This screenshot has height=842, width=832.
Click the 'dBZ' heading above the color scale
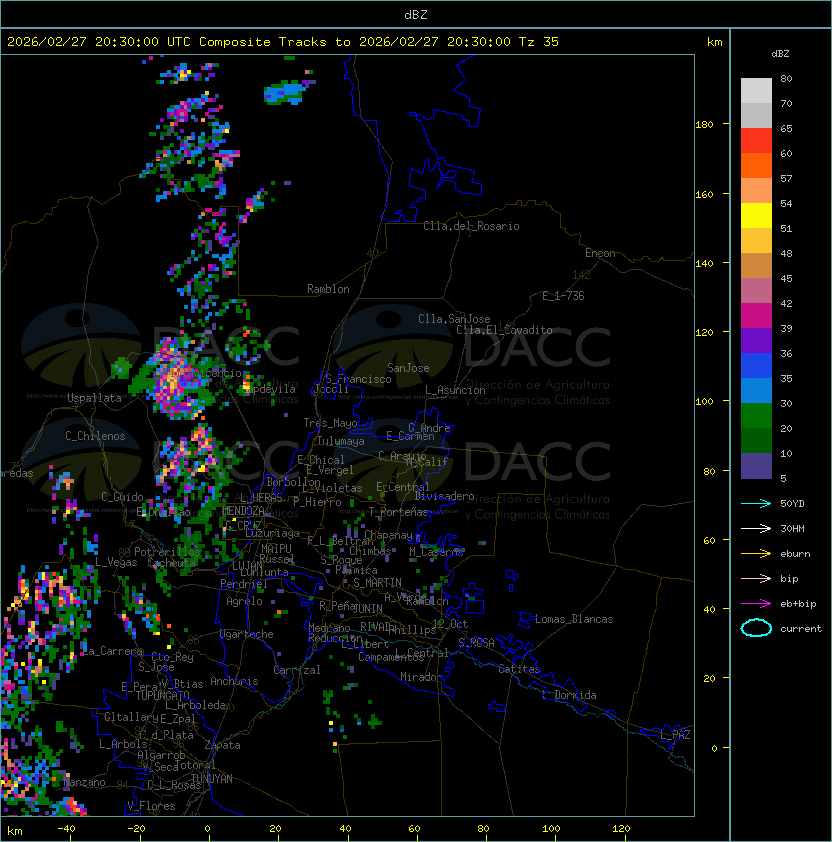point(780,54)
